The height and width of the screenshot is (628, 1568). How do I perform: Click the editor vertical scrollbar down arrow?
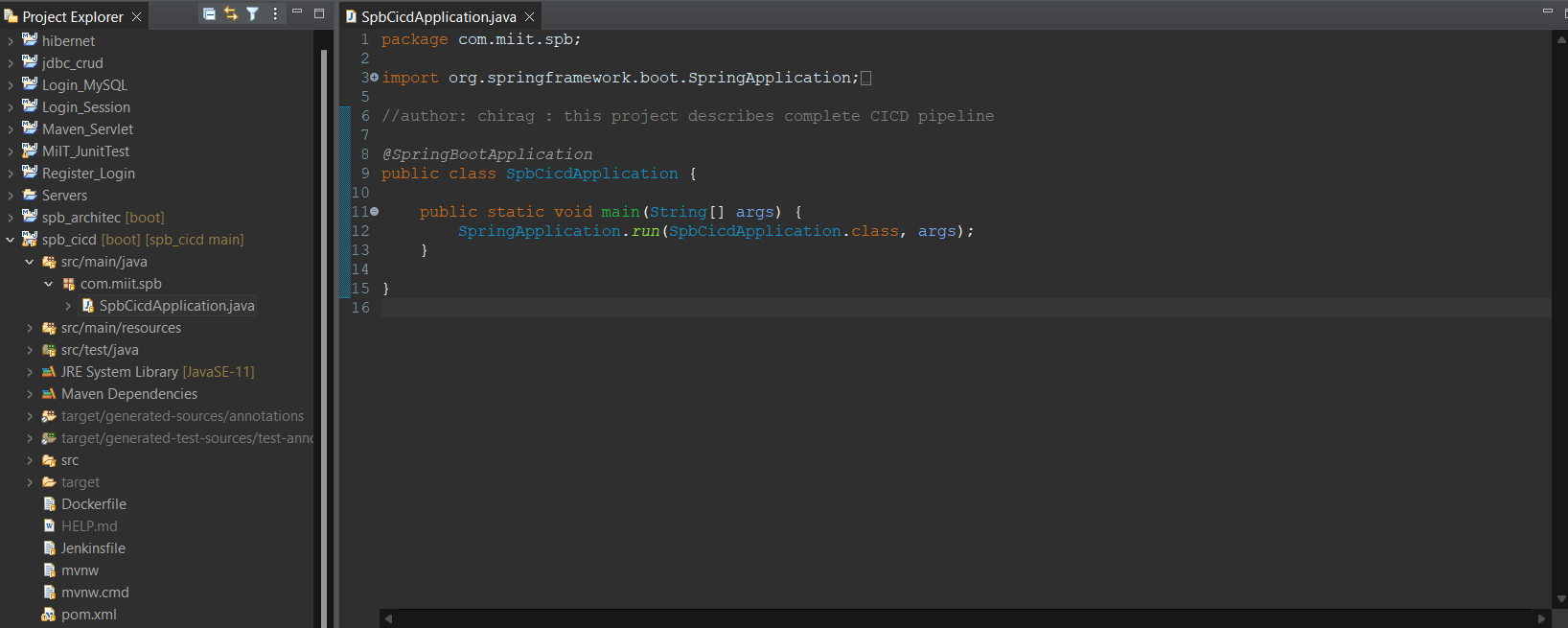(1561, 599)
